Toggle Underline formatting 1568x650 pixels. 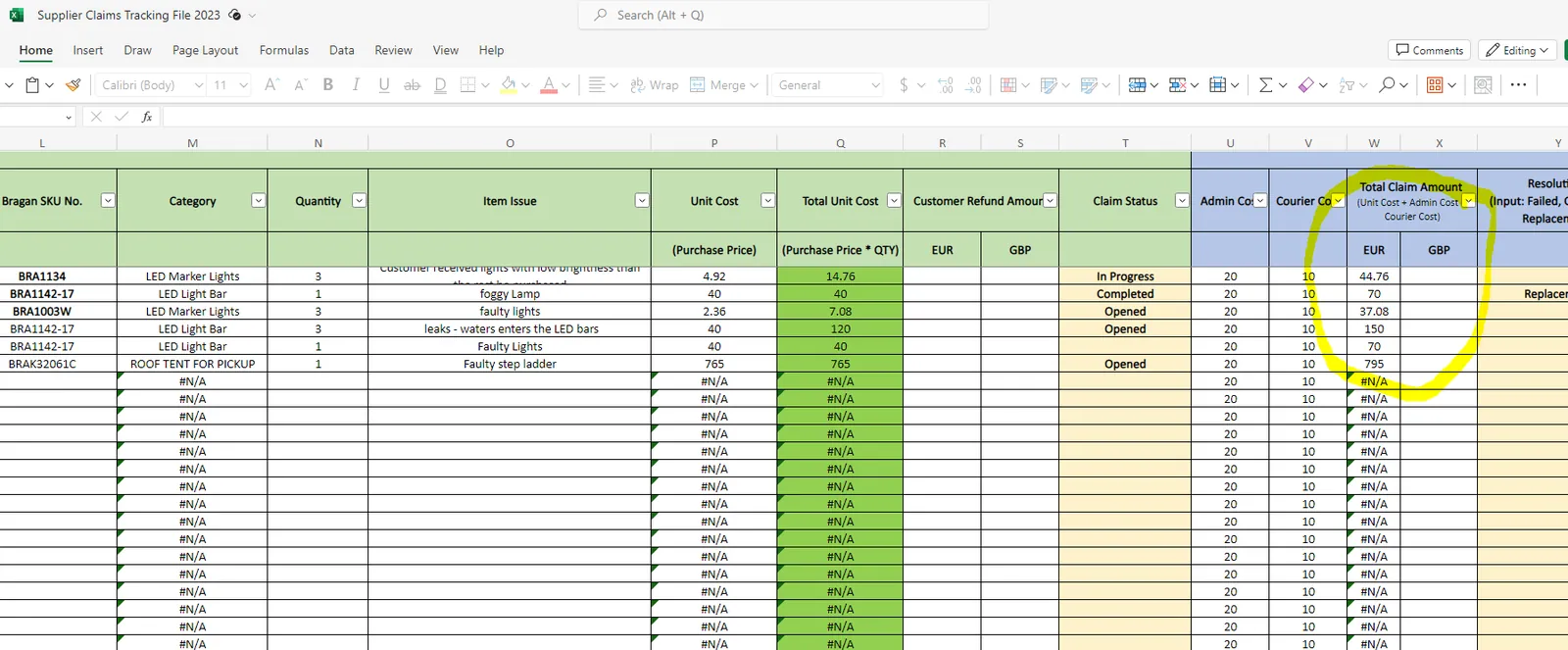pyautogui.click(x=384, y=85)
